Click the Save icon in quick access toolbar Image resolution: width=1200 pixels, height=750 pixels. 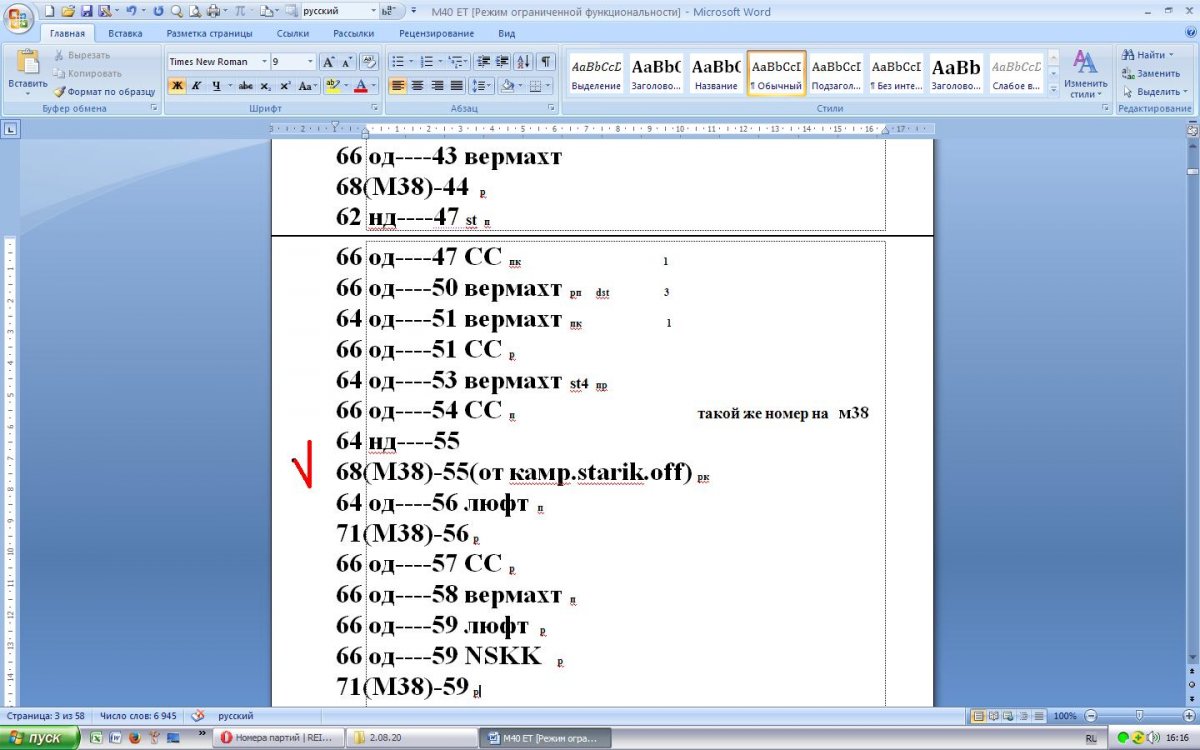[86, 11]
